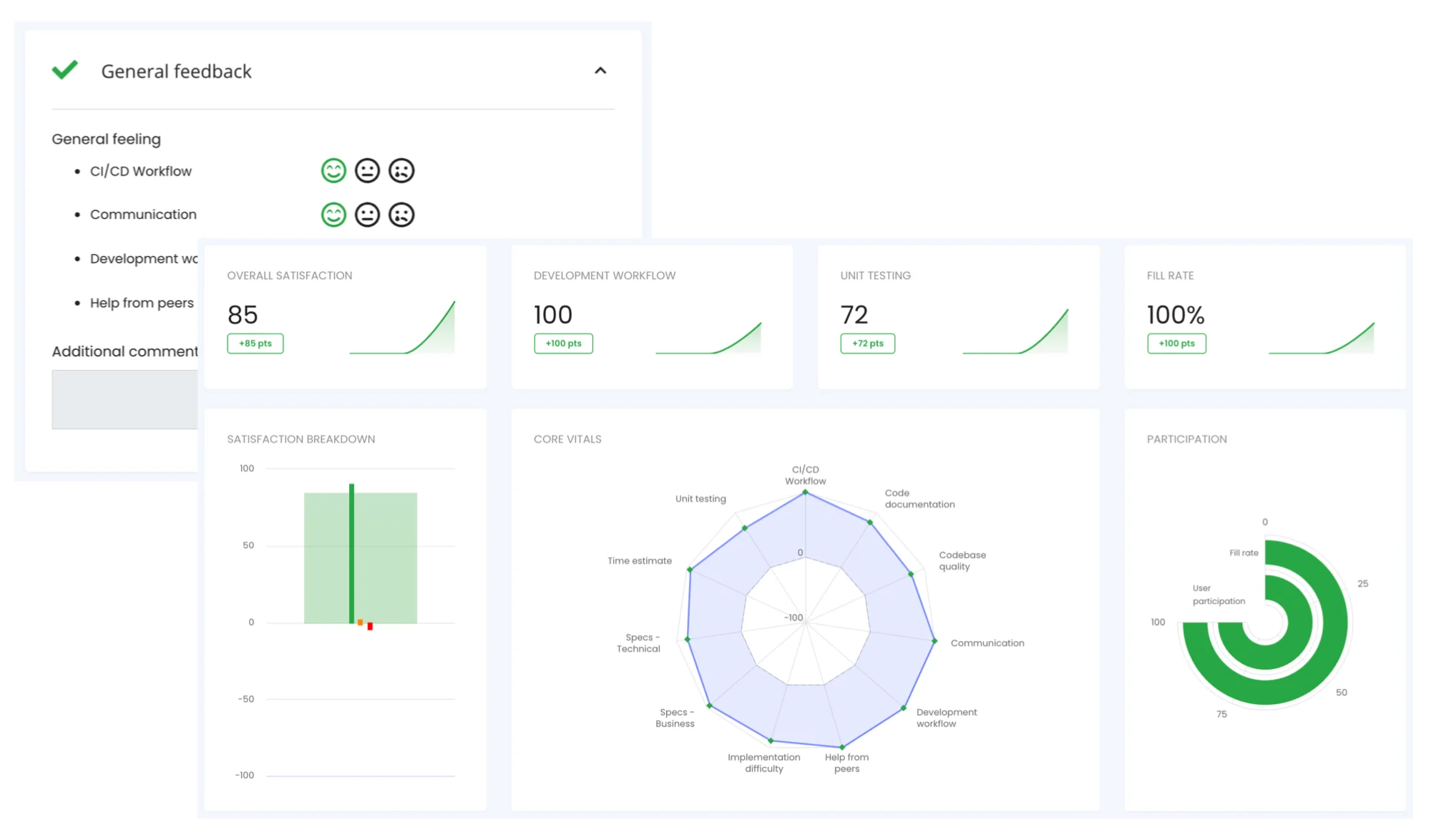Select the neutral face for CI/CD Workflow

coord(368,170)
